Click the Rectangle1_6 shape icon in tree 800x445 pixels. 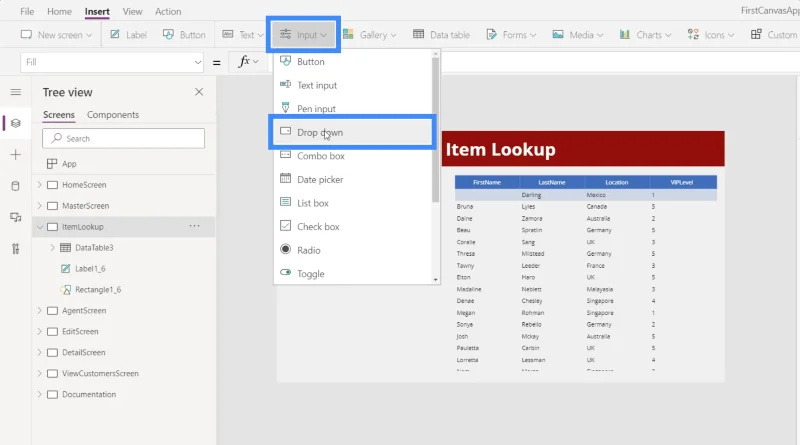(65, 289)
